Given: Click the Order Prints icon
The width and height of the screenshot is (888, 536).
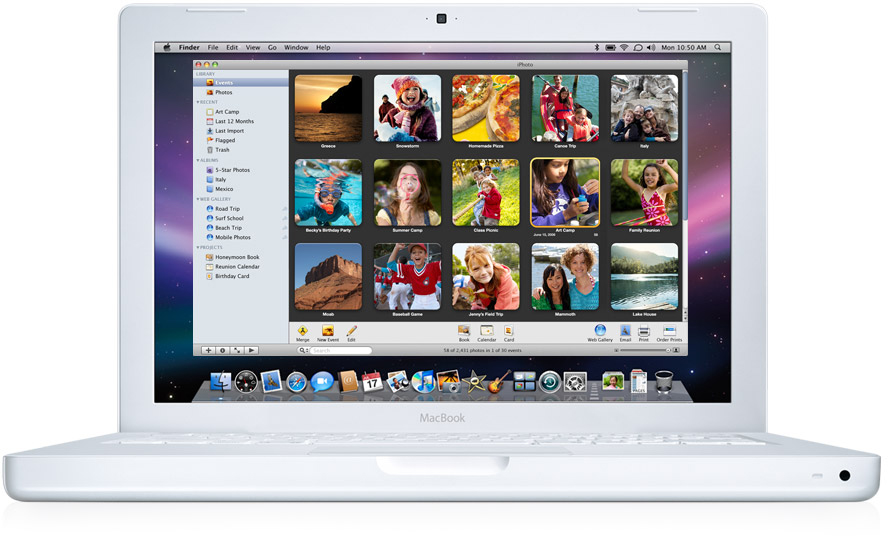Looking at the screenshot, I should click(669, 330).
